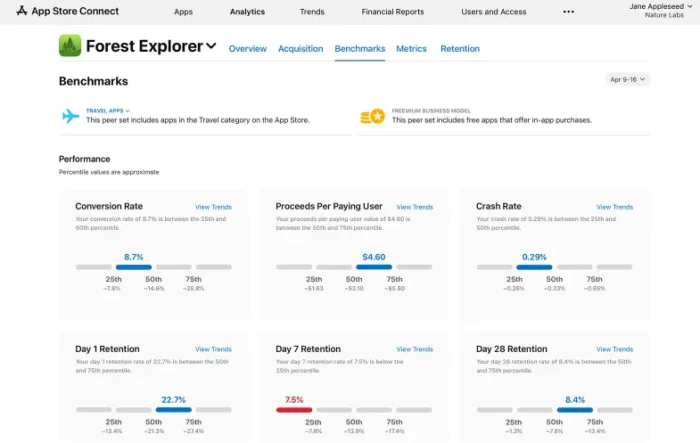The image size is (700, 443).
Task: Click the Day 28 Retention card title
Action: point(511,349)
